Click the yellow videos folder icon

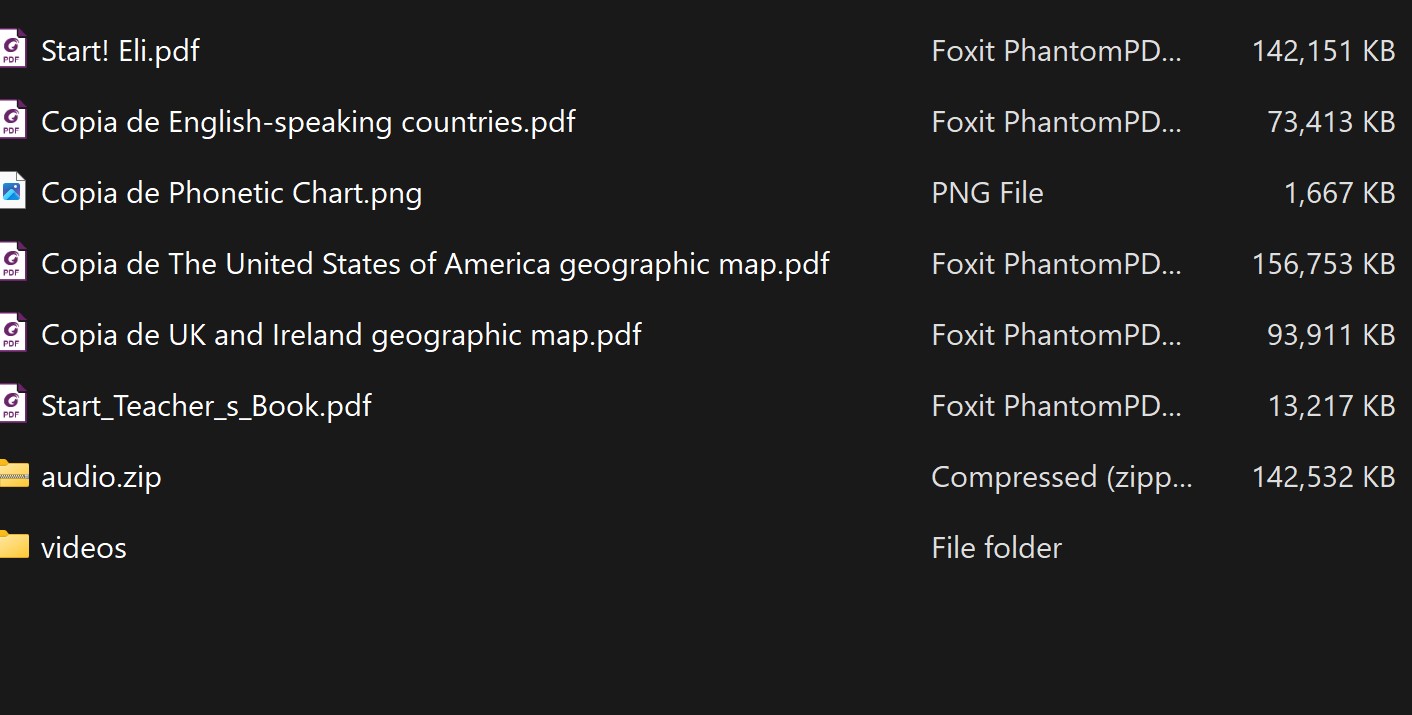click(13, 546)
